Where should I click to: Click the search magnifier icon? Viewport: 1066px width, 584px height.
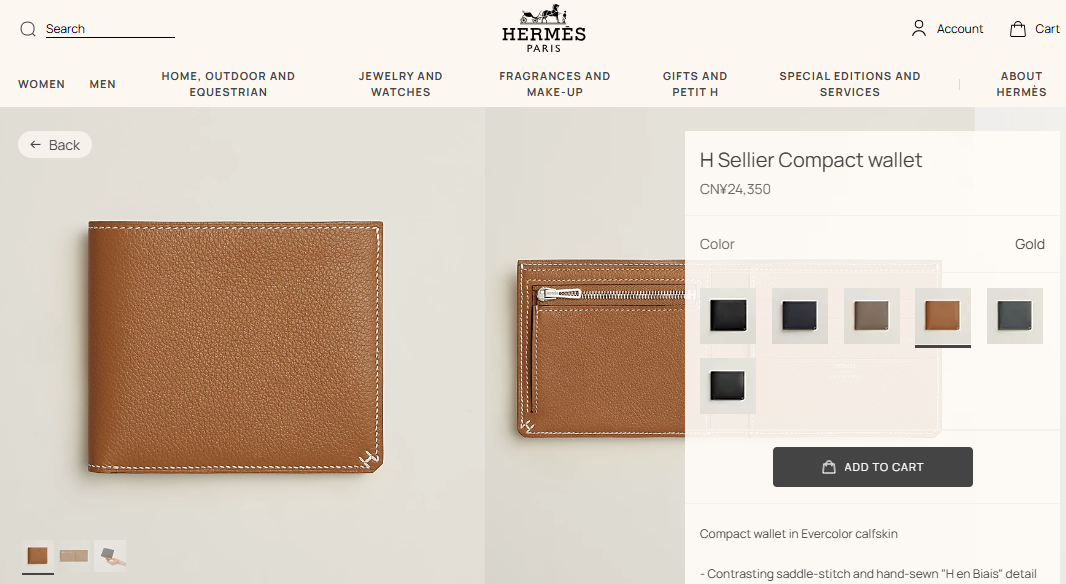(x=28, y=29)
